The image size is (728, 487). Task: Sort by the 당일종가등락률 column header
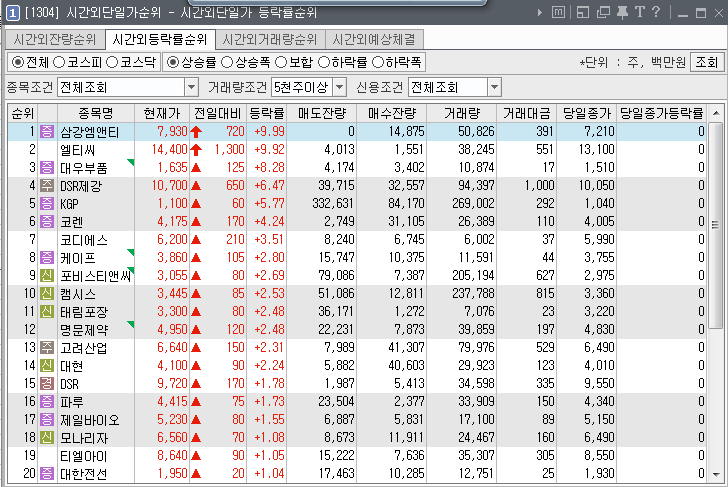point(662,113)
